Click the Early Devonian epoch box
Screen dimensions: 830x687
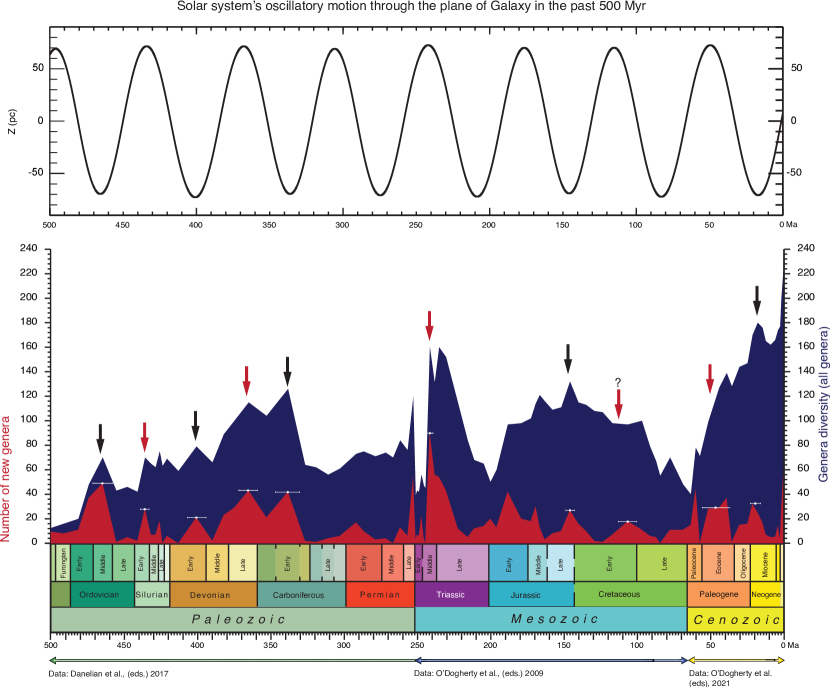click(188, 563)
